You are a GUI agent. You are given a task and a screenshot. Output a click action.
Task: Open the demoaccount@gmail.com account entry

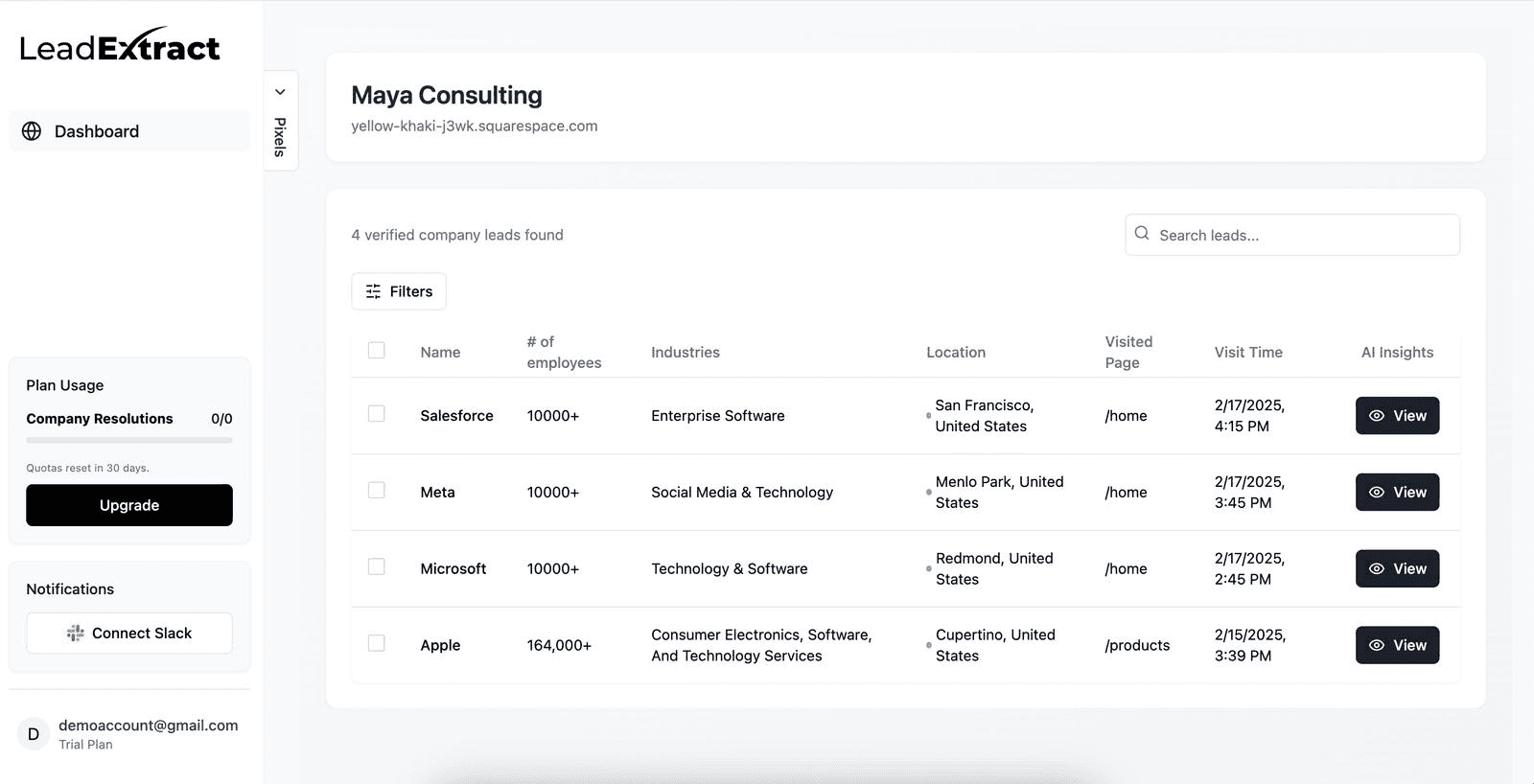tap(129, 734)
